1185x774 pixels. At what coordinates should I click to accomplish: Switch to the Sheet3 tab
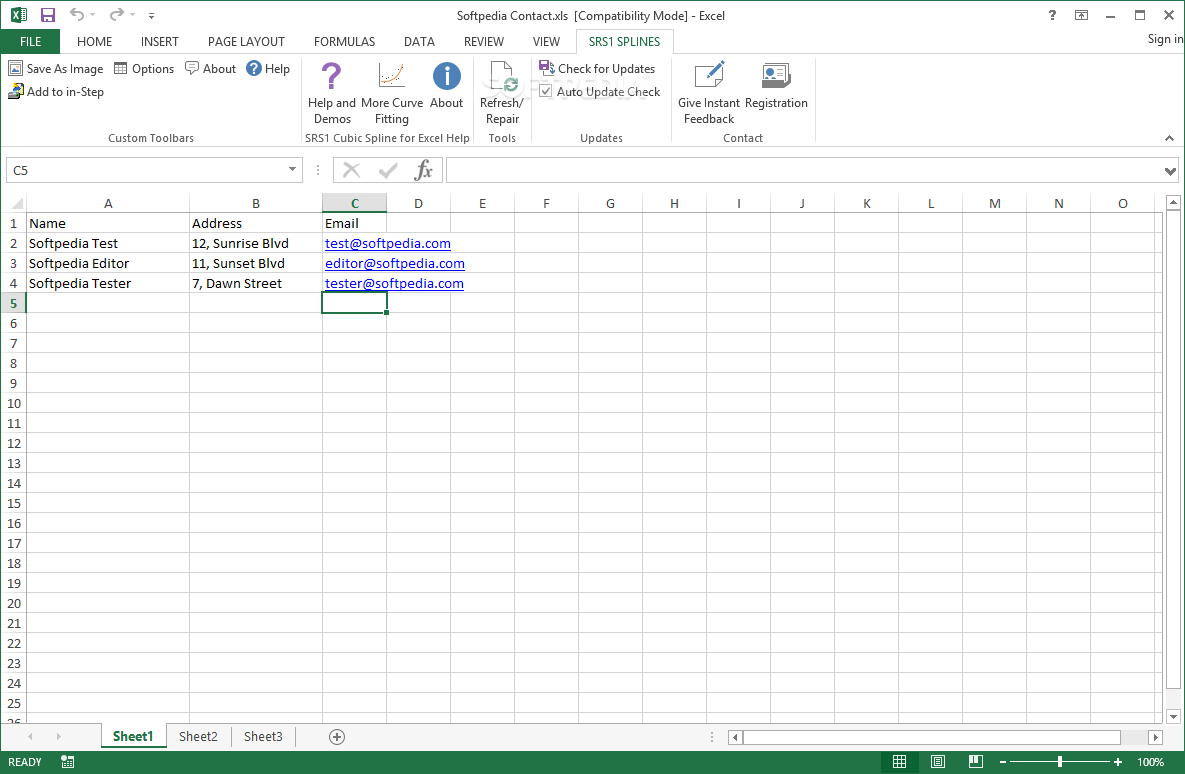pyautogui.click(x=263, y=736)
